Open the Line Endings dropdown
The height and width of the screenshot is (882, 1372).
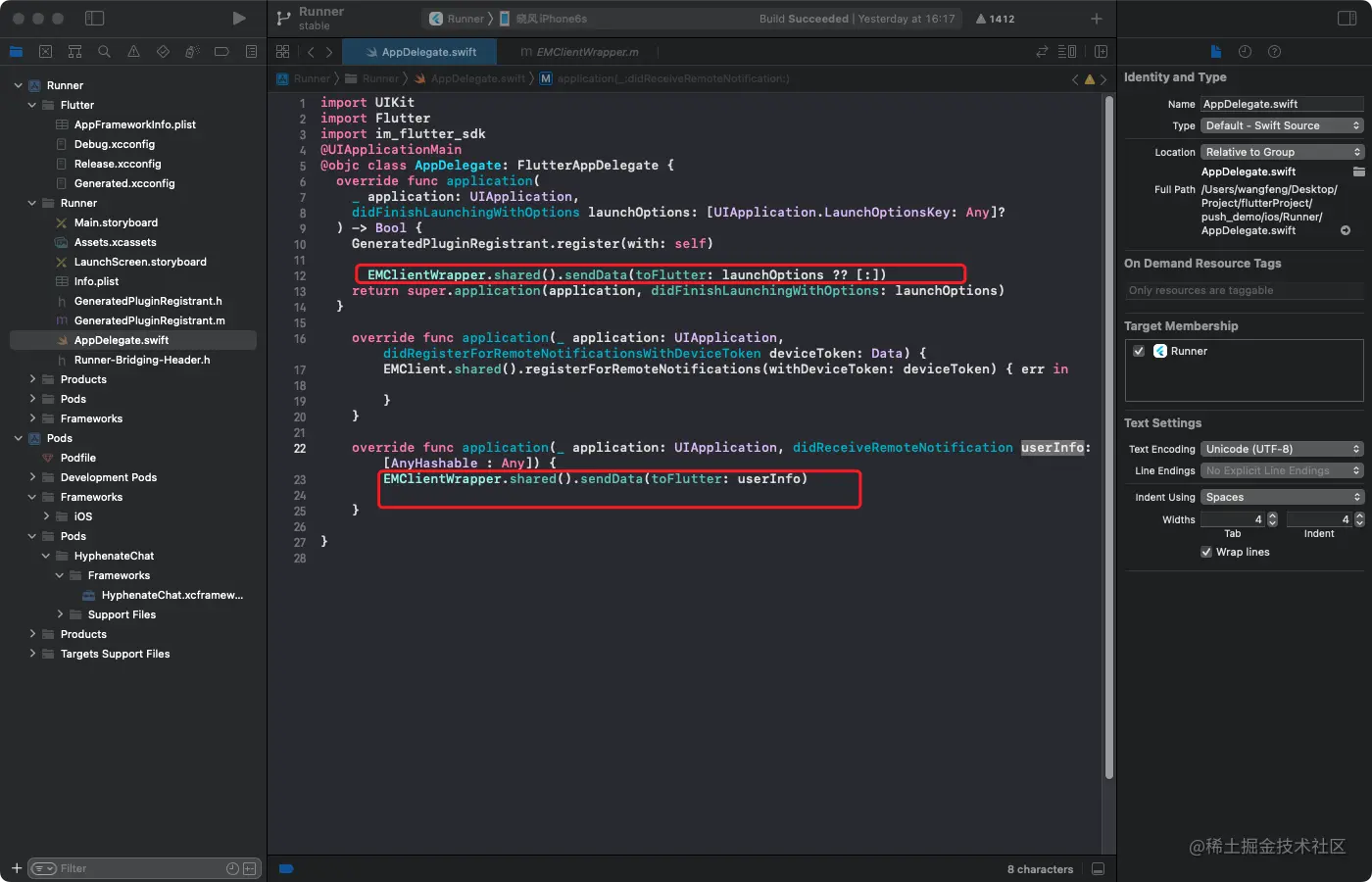[x=1282, y=470]
